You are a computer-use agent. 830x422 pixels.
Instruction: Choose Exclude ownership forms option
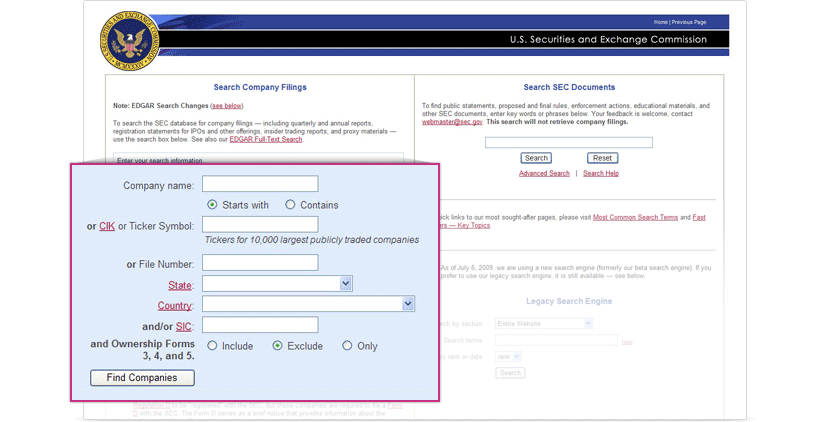coord(277,346)
